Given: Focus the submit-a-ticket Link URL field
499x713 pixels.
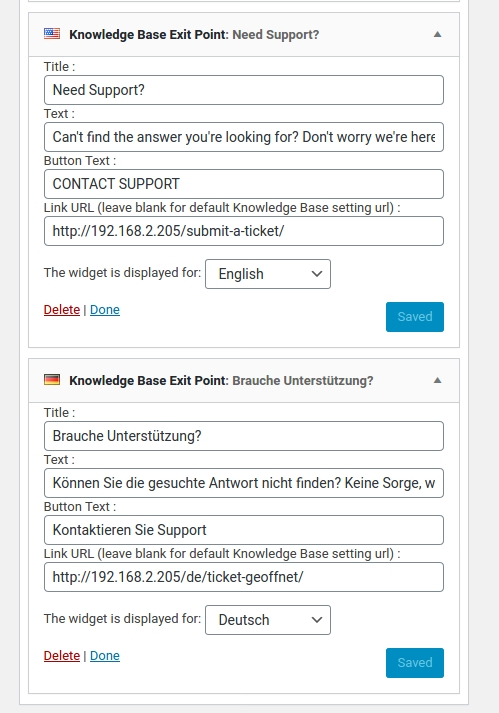Looking at the screenshot, I should coord(244,231).
